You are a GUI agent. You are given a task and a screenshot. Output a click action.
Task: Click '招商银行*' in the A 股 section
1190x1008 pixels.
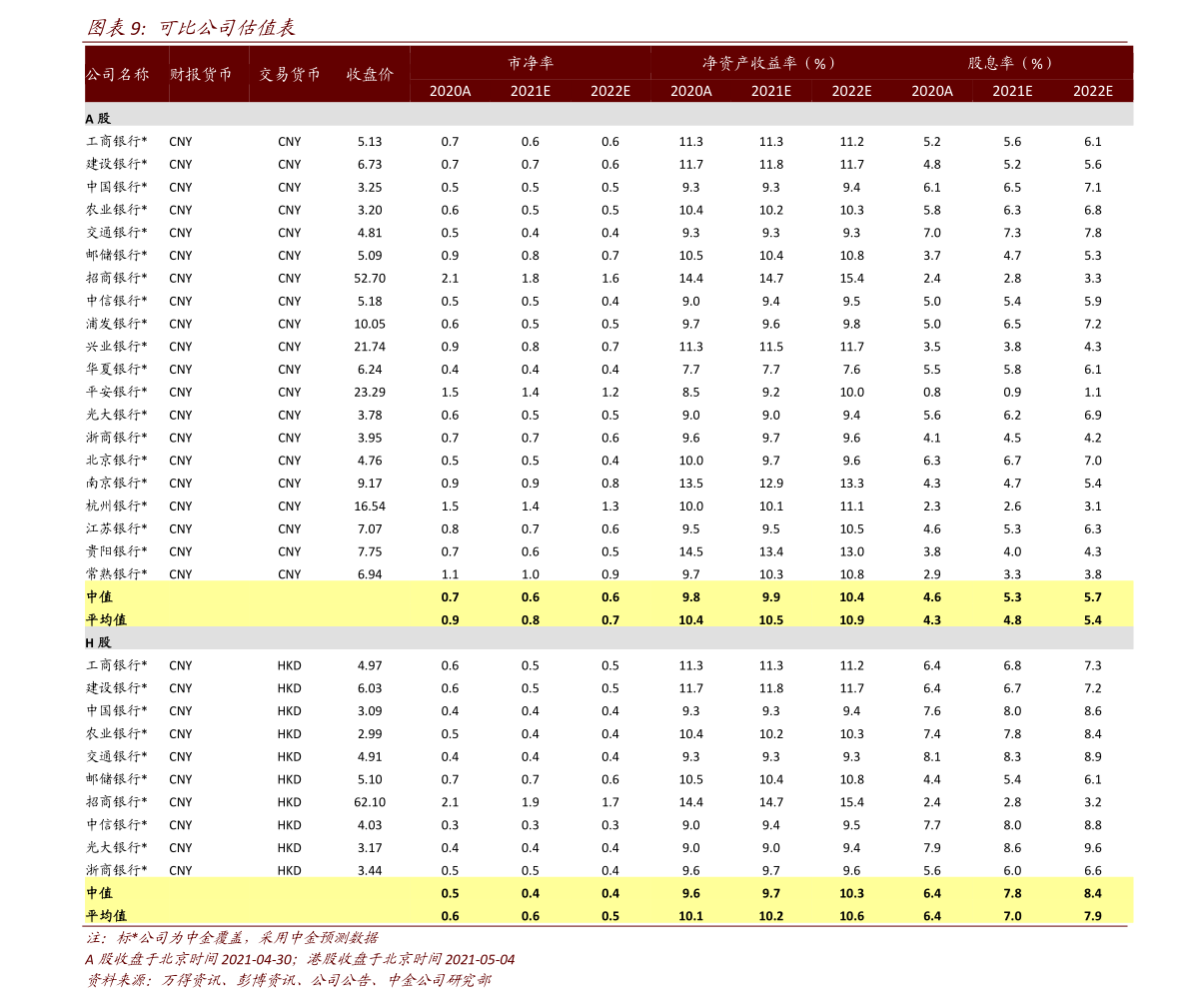tap(116, 278)
